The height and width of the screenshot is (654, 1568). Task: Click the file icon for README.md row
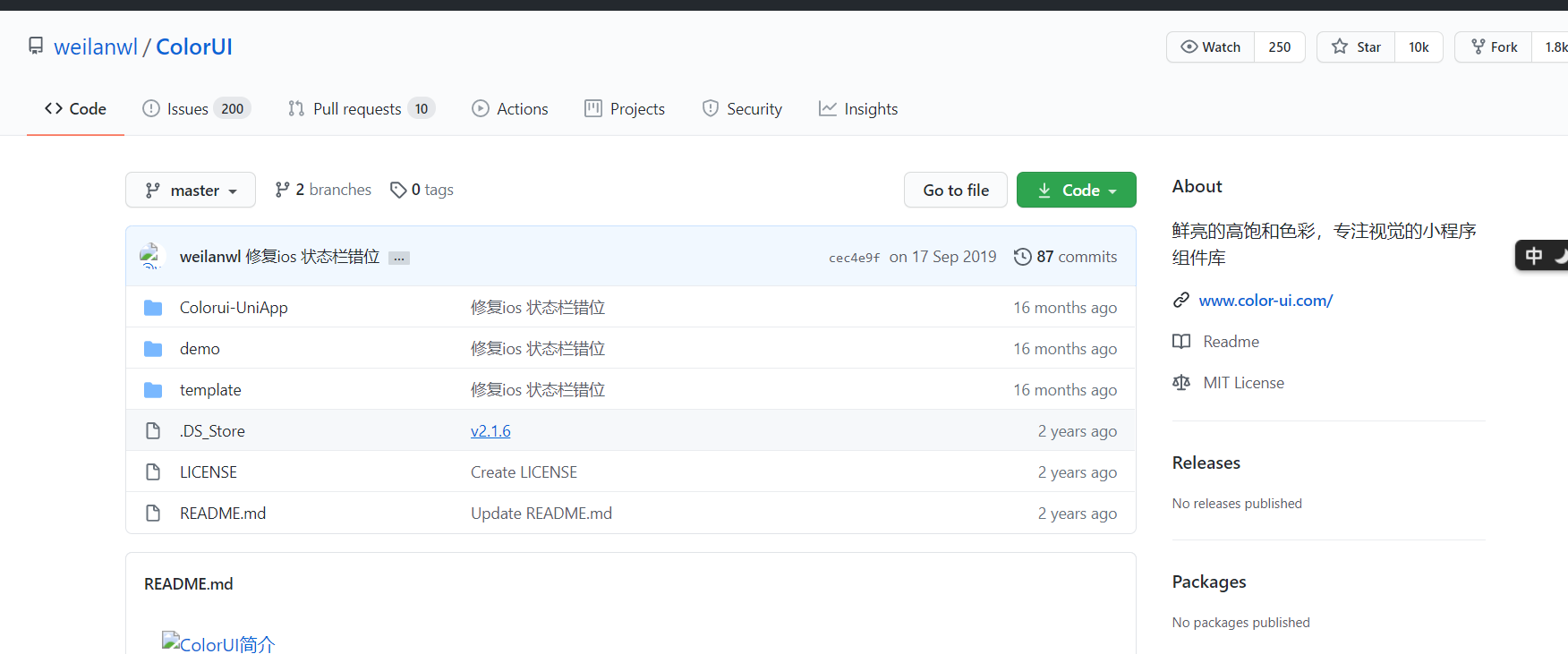coord(153,514)
